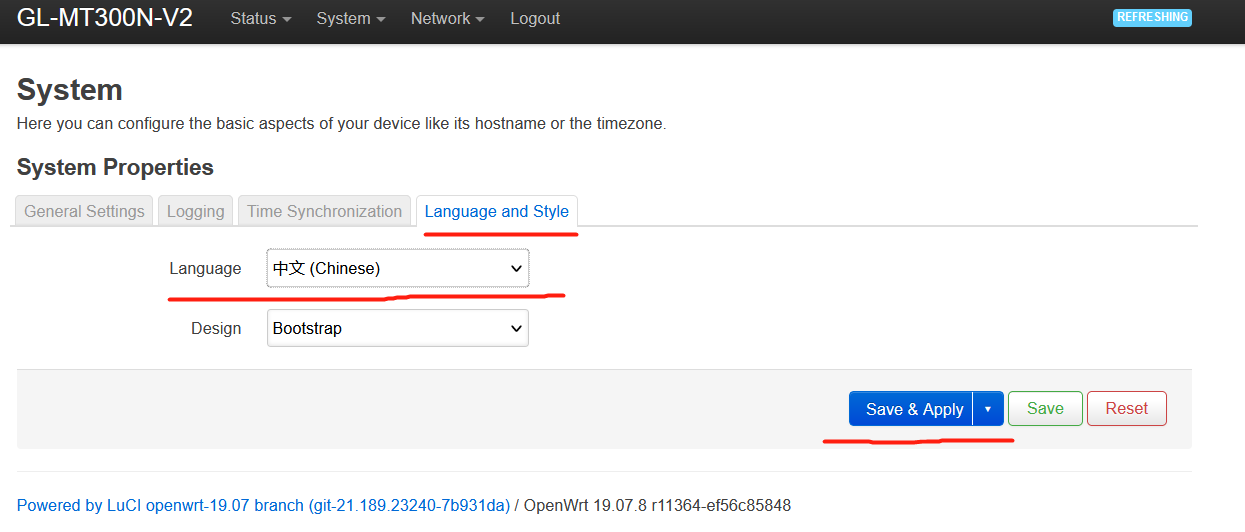1245x532 pixels.
Task: Open the Status menu
Action: 260,19
